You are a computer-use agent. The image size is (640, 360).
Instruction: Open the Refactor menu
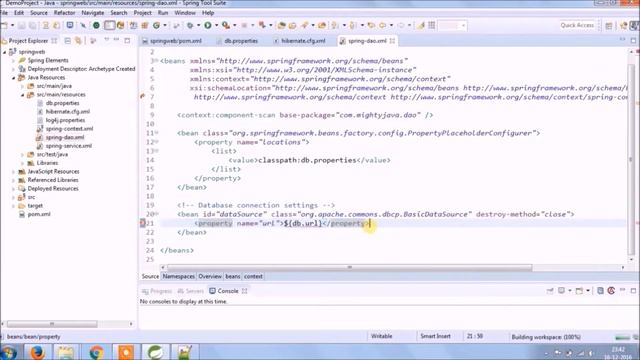coord(64,13)
